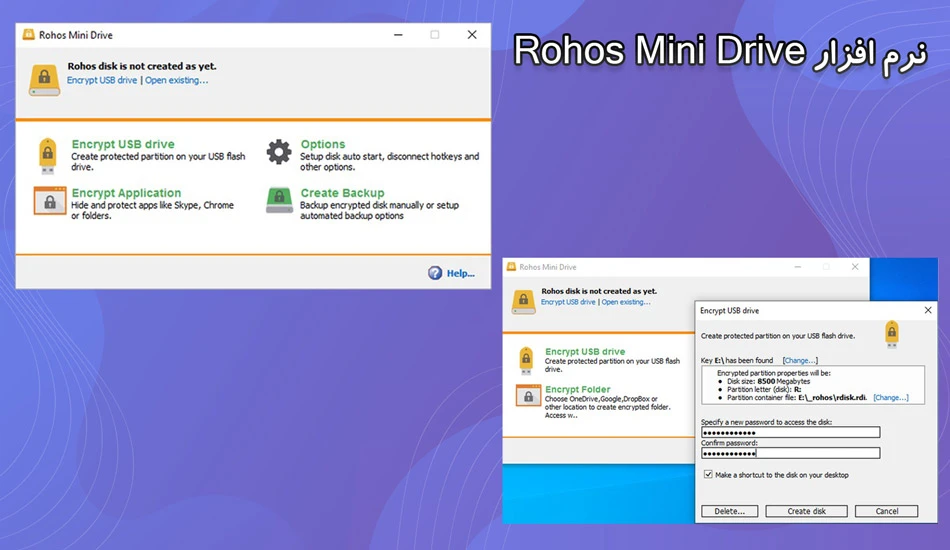Click the Rohos app icon in small window title bar
Image resolution: width=950 pixels, height=550 pixels.
[x=511, y=267]
